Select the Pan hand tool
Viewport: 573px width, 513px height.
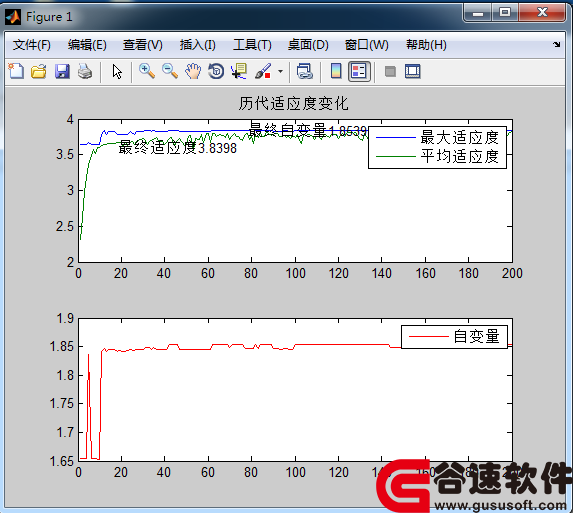click(x=193, y=71)
